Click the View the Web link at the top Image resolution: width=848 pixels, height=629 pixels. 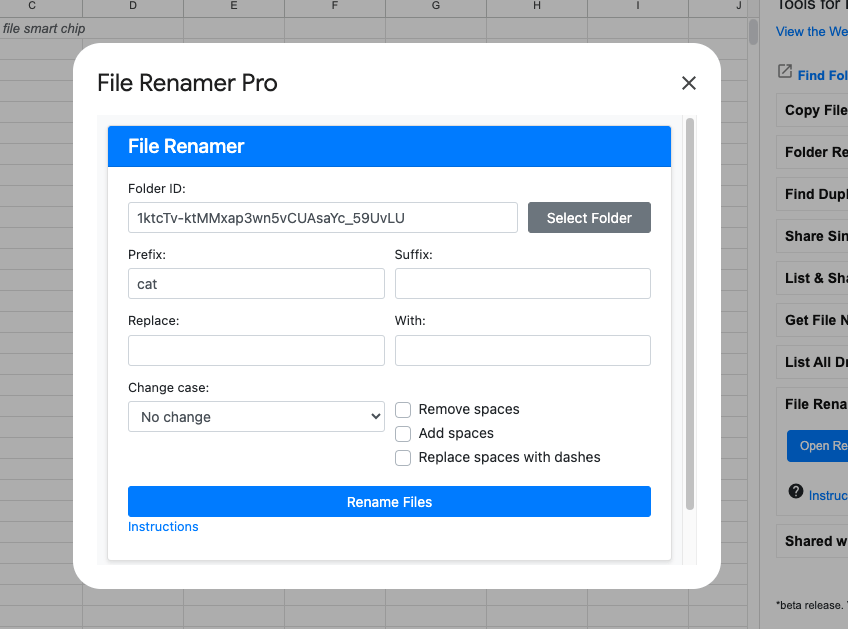point(810,31)
